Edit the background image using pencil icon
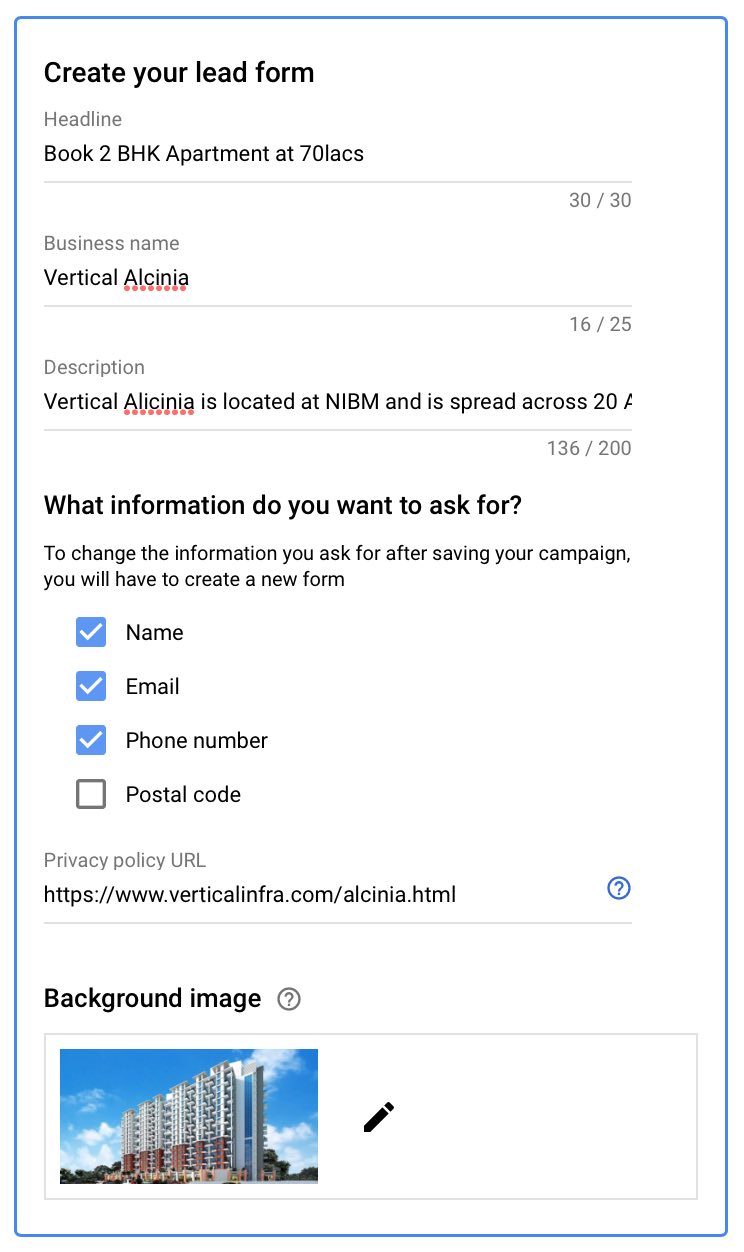744x1252 pixels. coord(378,1117)
